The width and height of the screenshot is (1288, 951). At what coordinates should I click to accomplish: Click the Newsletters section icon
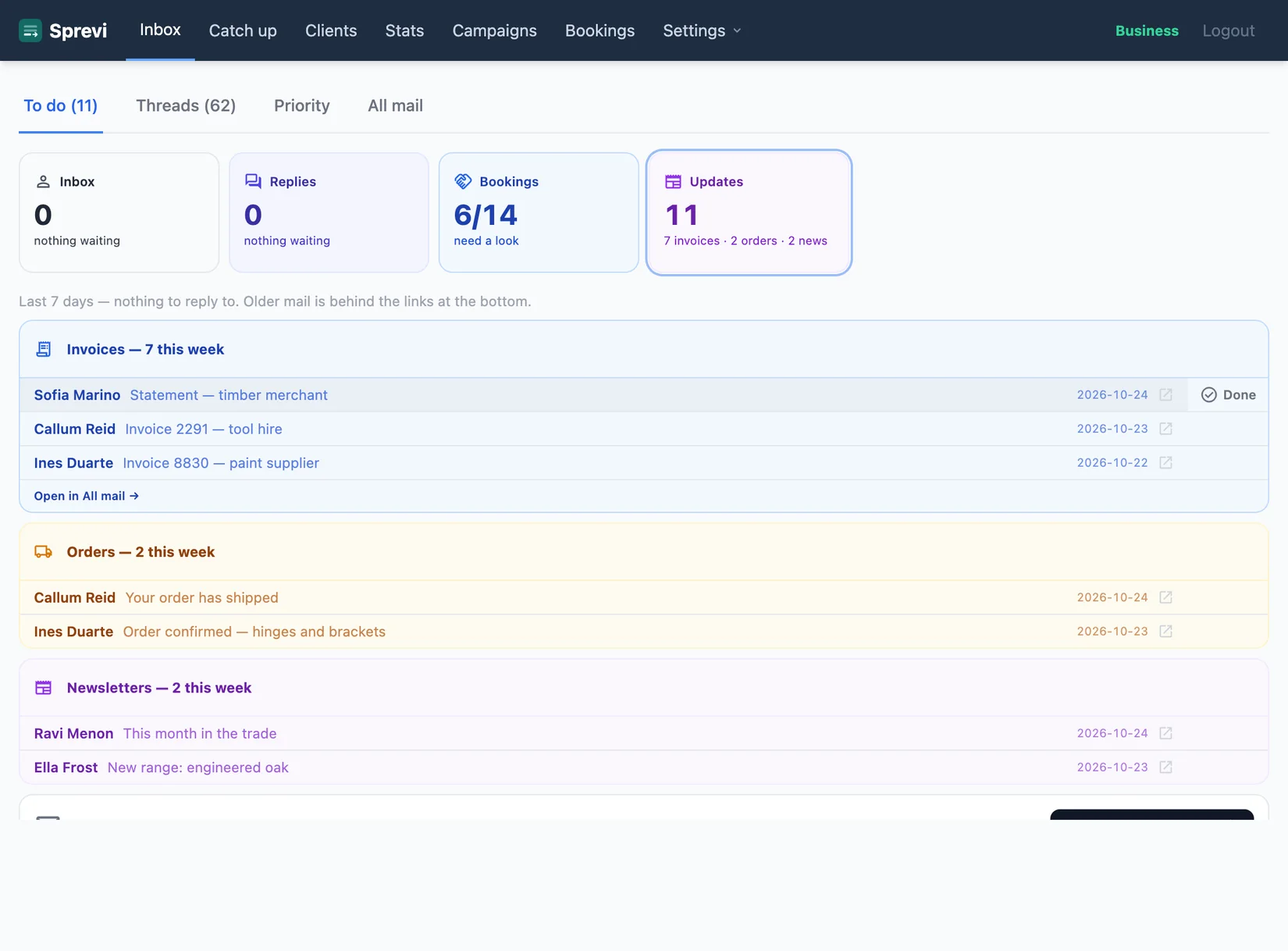click(44, 688)
